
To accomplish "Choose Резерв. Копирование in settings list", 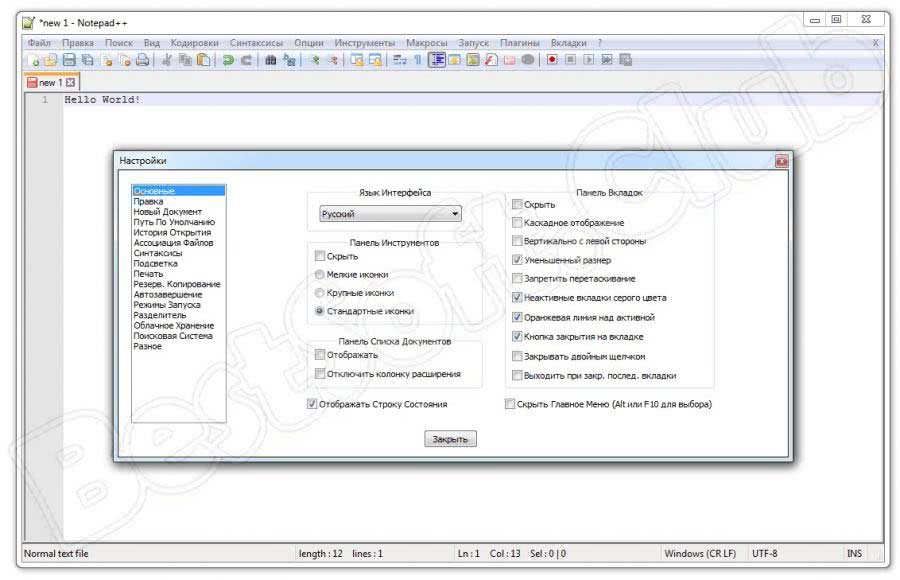I will (177, 285).
